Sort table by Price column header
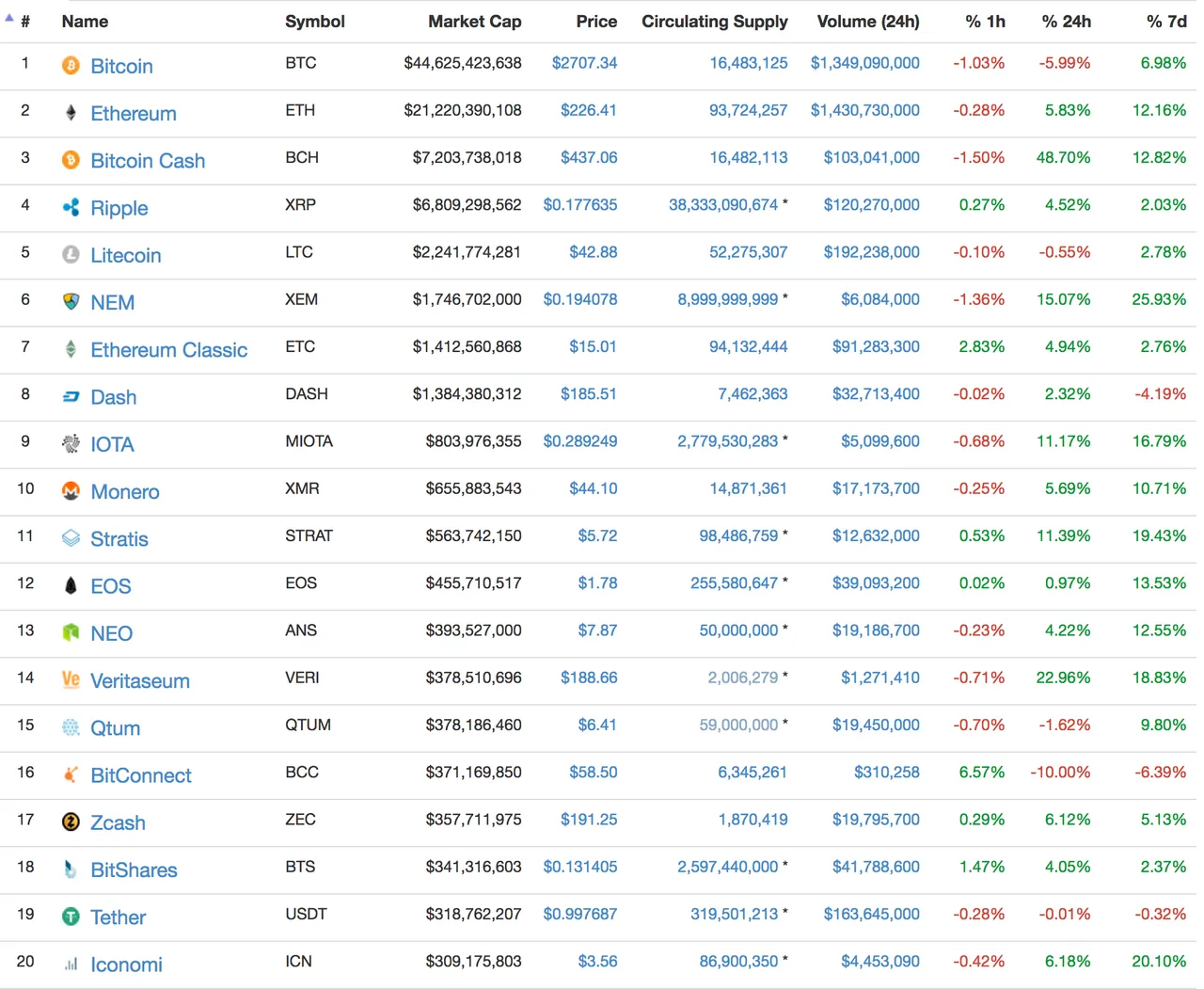Screen dimensions: 1204x989 pos(596,21)
